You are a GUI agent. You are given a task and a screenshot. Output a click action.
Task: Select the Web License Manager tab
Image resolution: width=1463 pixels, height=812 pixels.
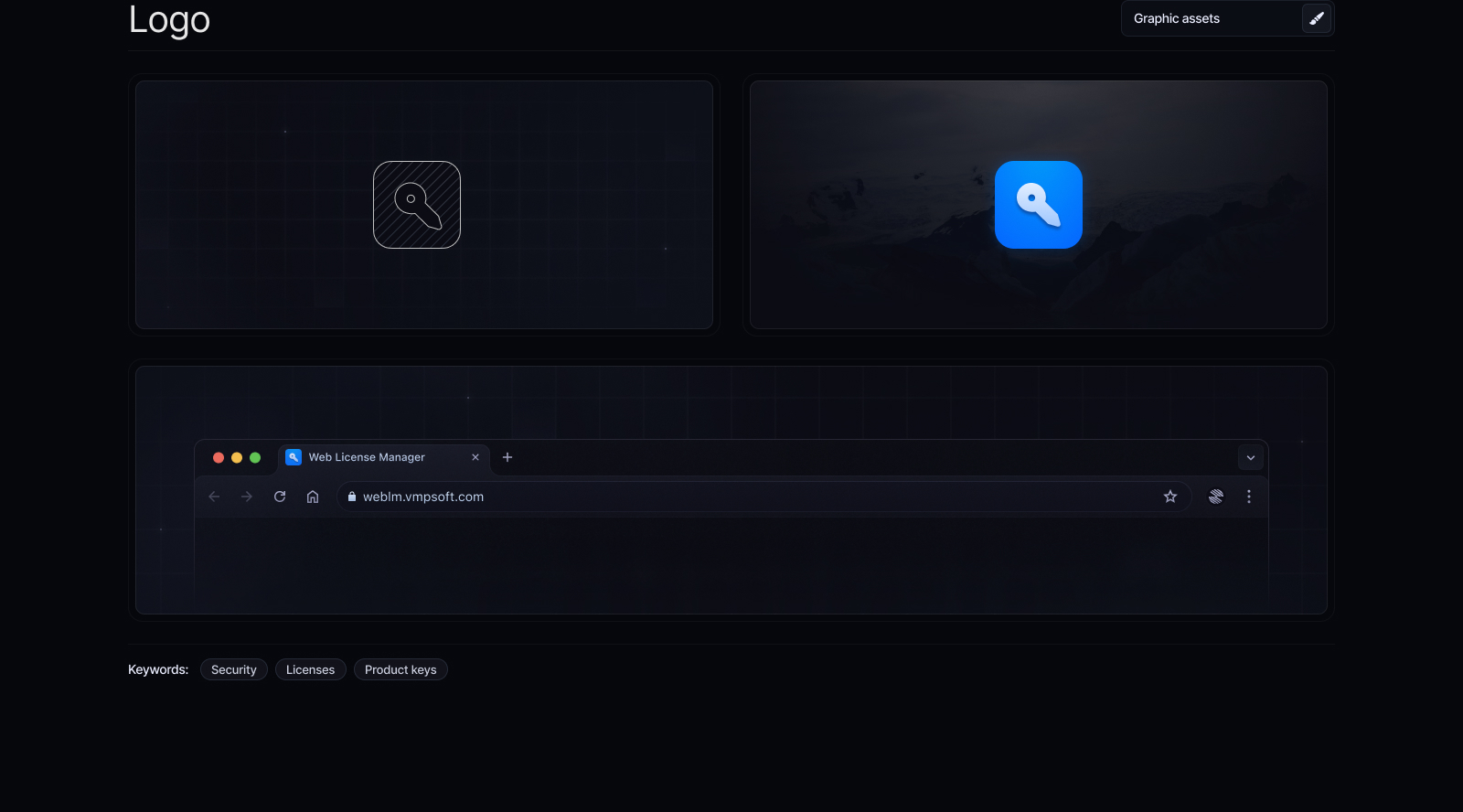(x=367, y=457)
